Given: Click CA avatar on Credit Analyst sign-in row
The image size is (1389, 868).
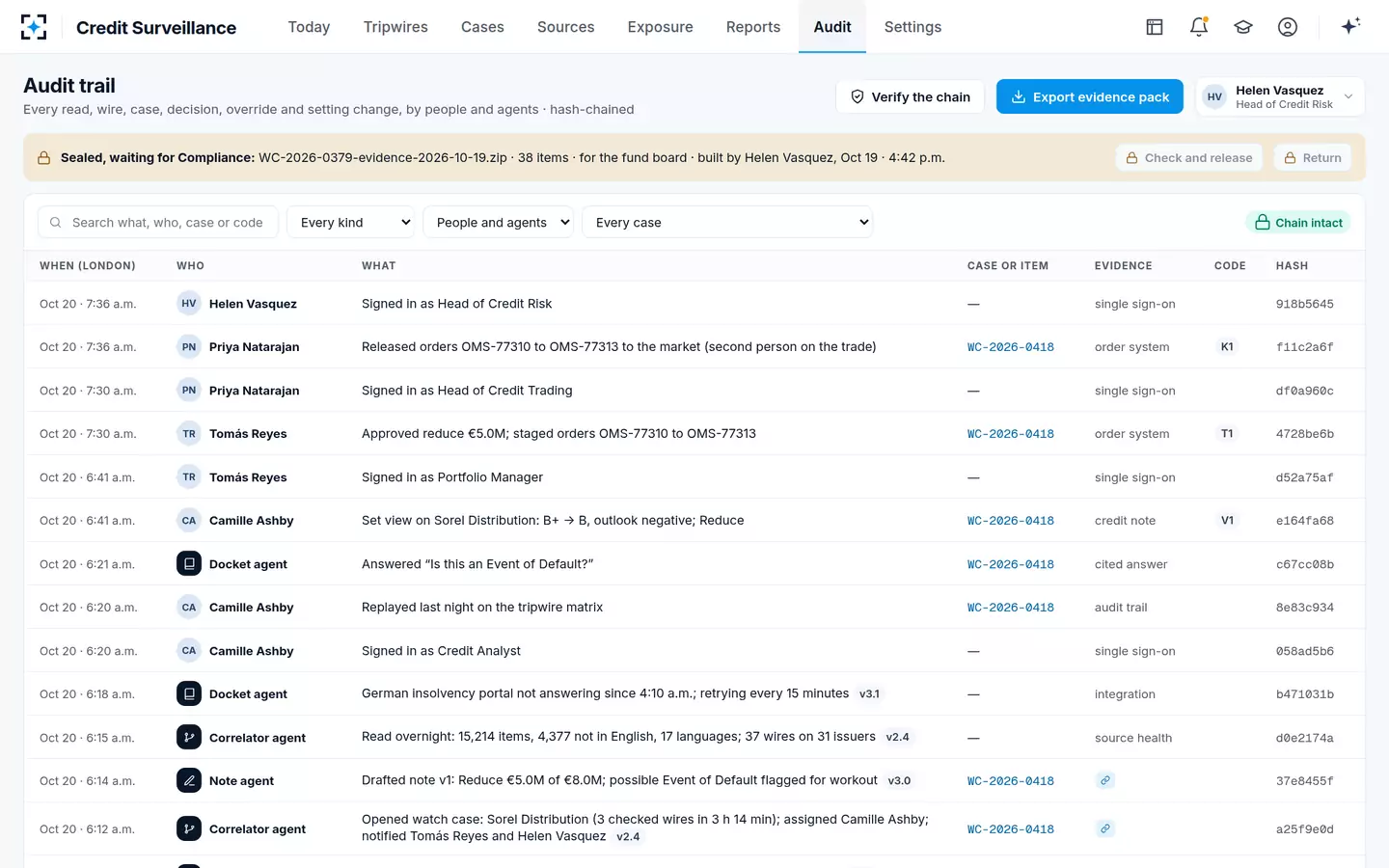Looking at the screenshot, I should click(189, 650).
